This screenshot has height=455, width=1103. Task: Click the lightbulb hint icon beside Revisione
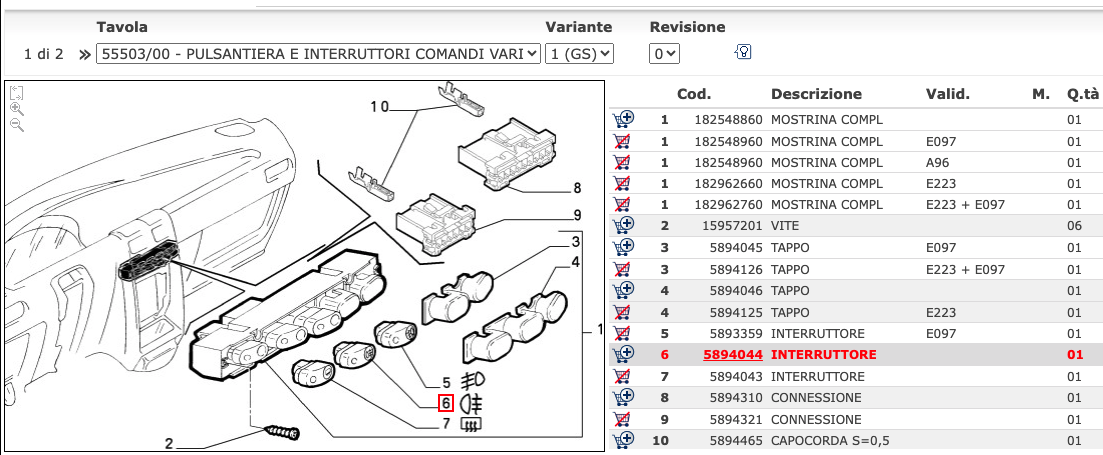click(x=742, y=52)
